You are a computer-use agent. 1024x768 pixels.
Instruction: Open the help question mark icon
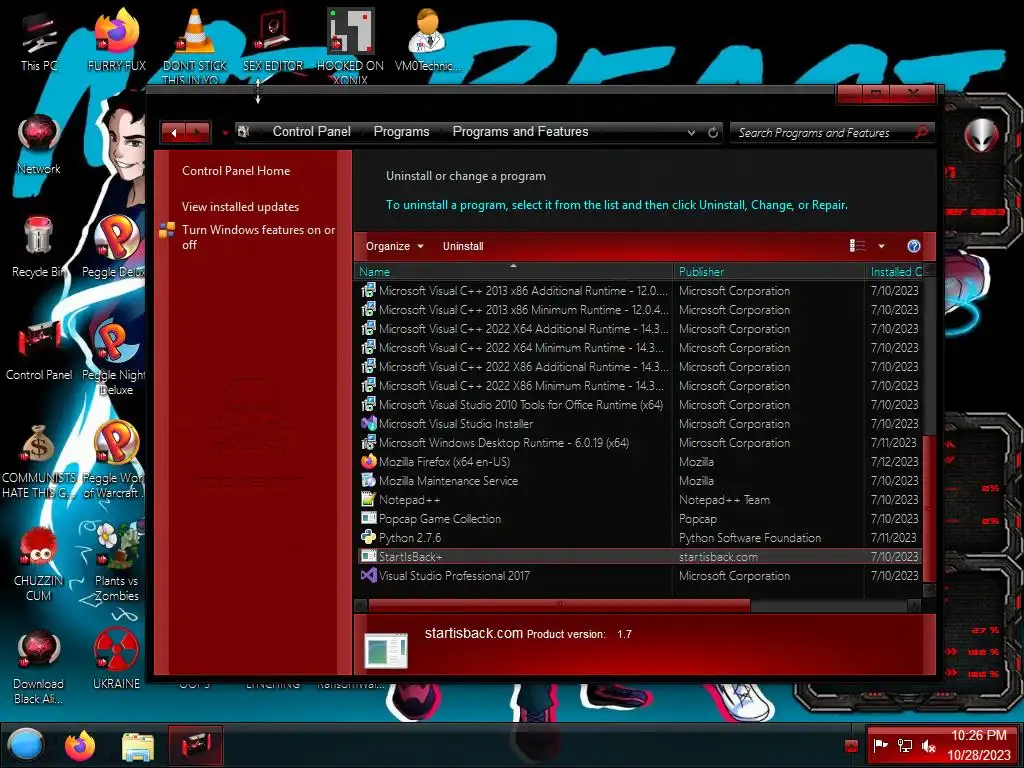(x=914, y=246)
